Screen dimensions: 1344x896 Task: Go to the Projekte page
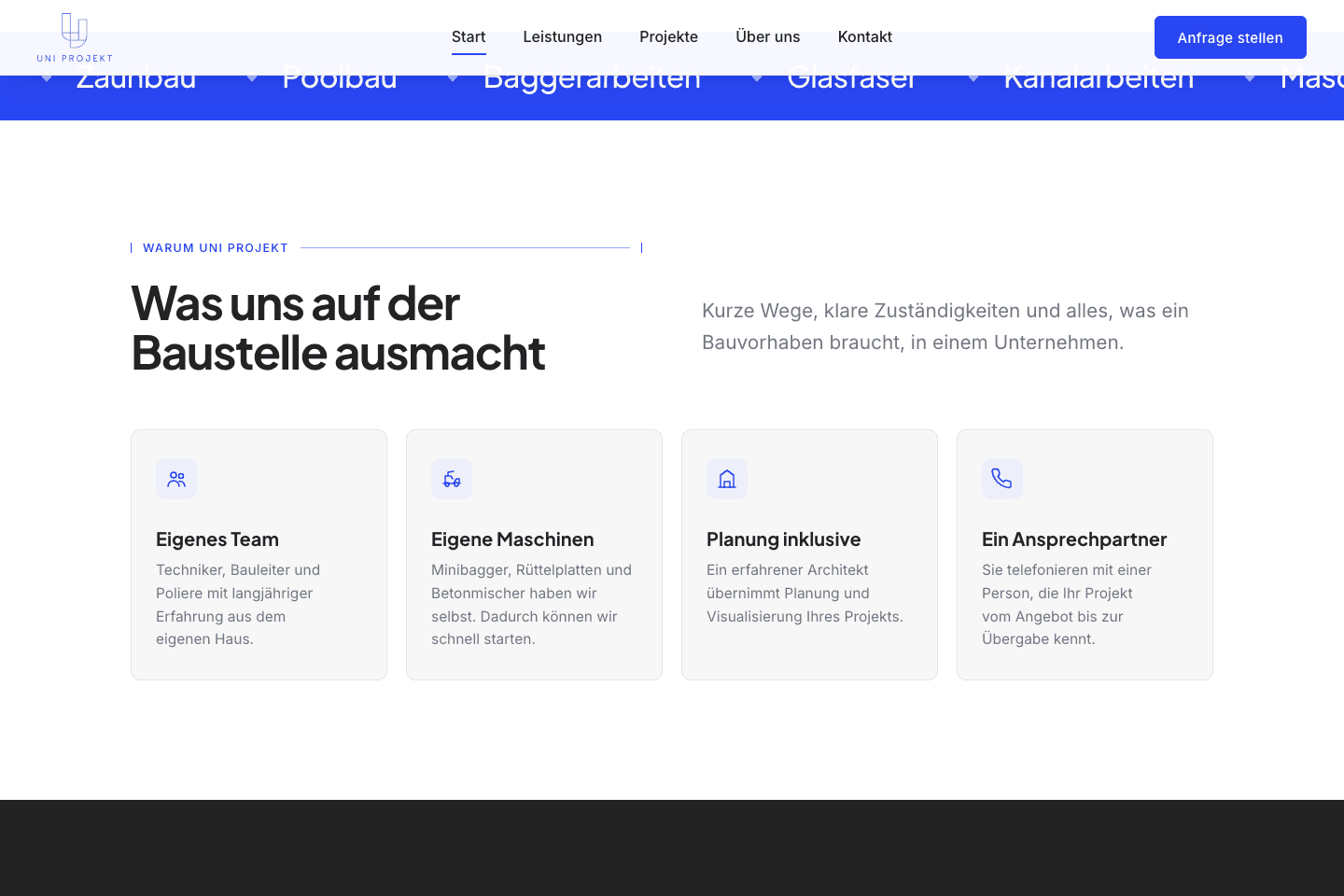coord(668,36)
